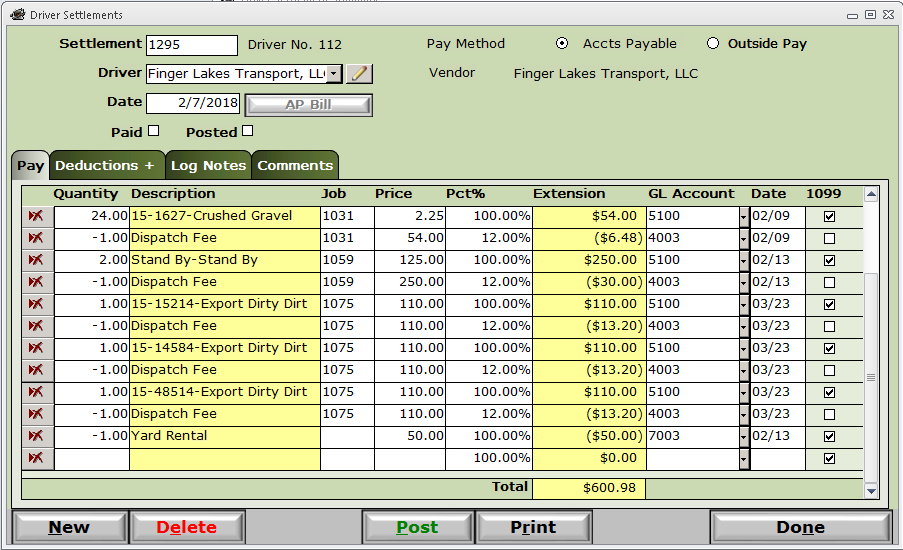Click X icon for 15-15214-Export Dirty Dirt row
Screen dimensions: 903x550
click(x=36, y=304)
